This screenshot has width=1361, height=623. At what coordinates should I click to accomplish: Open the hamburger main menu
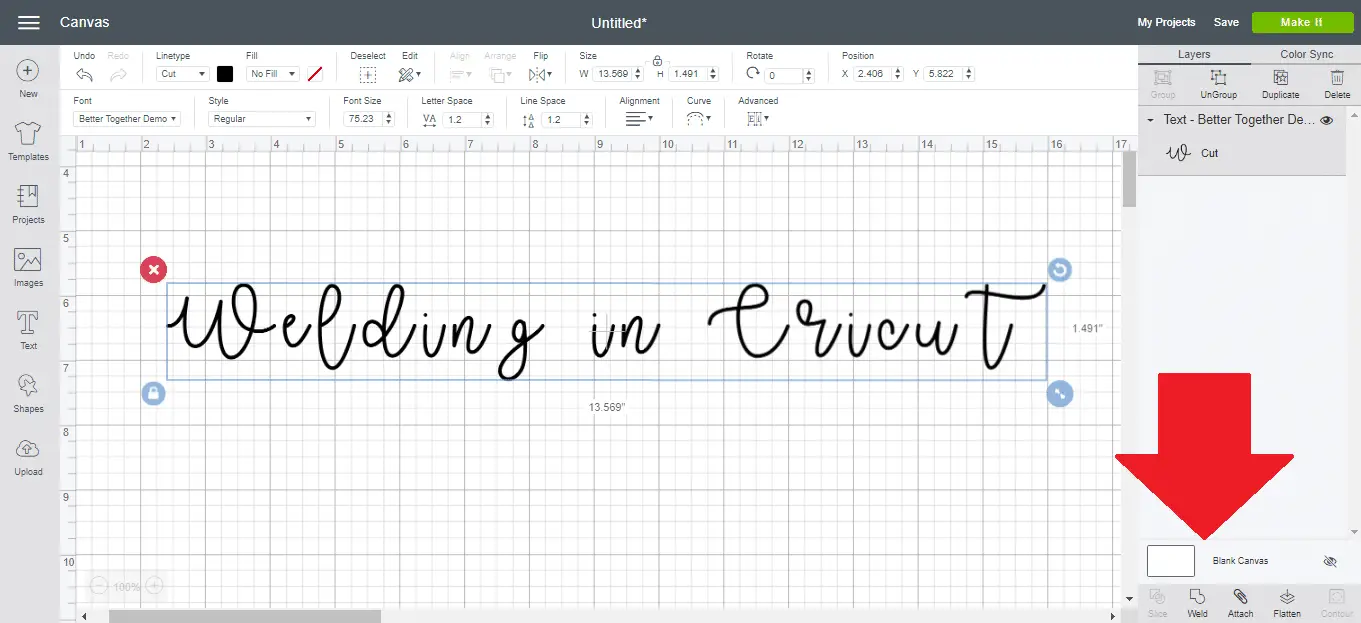coord(28,22)
